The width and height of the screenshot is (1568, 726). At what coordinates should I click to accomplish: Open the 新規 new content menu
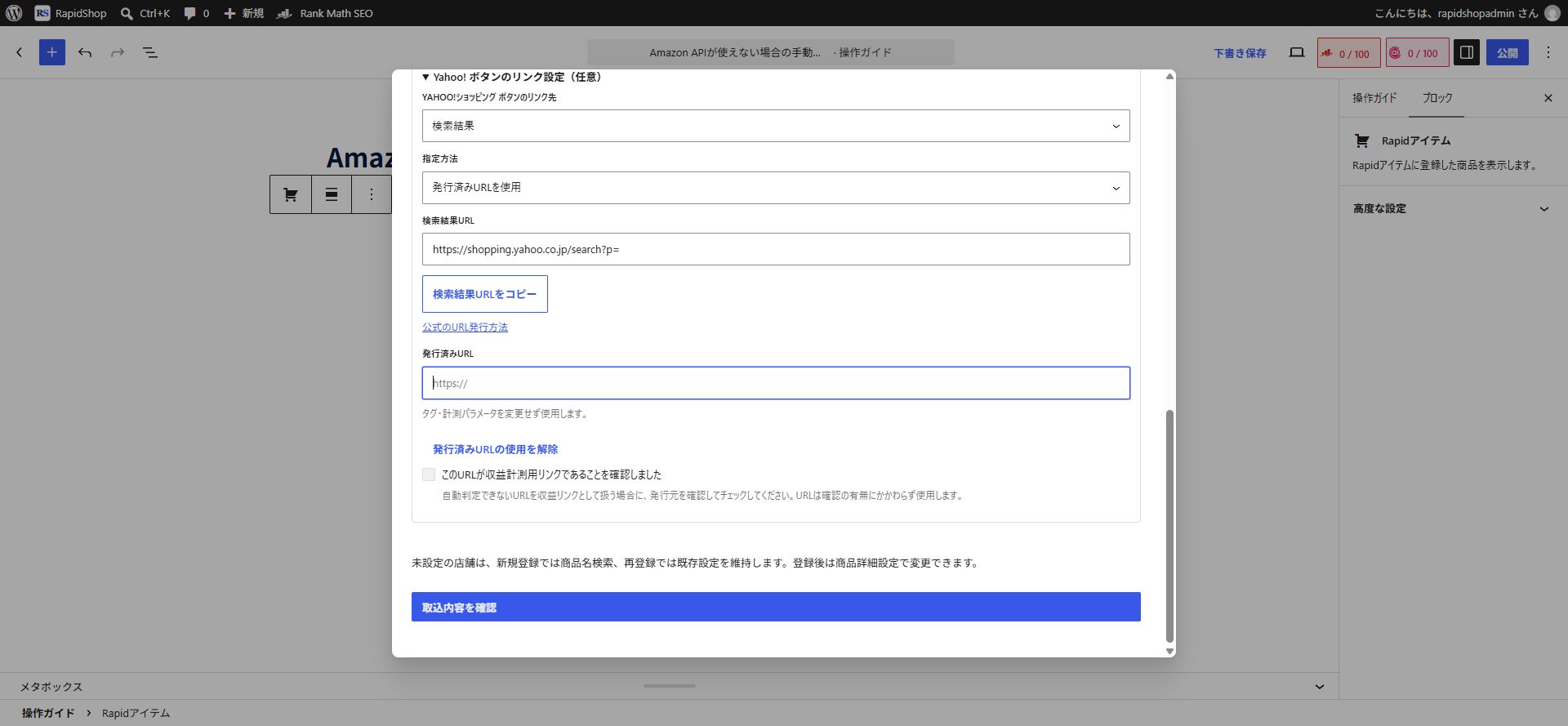click(x=243, y=13)
